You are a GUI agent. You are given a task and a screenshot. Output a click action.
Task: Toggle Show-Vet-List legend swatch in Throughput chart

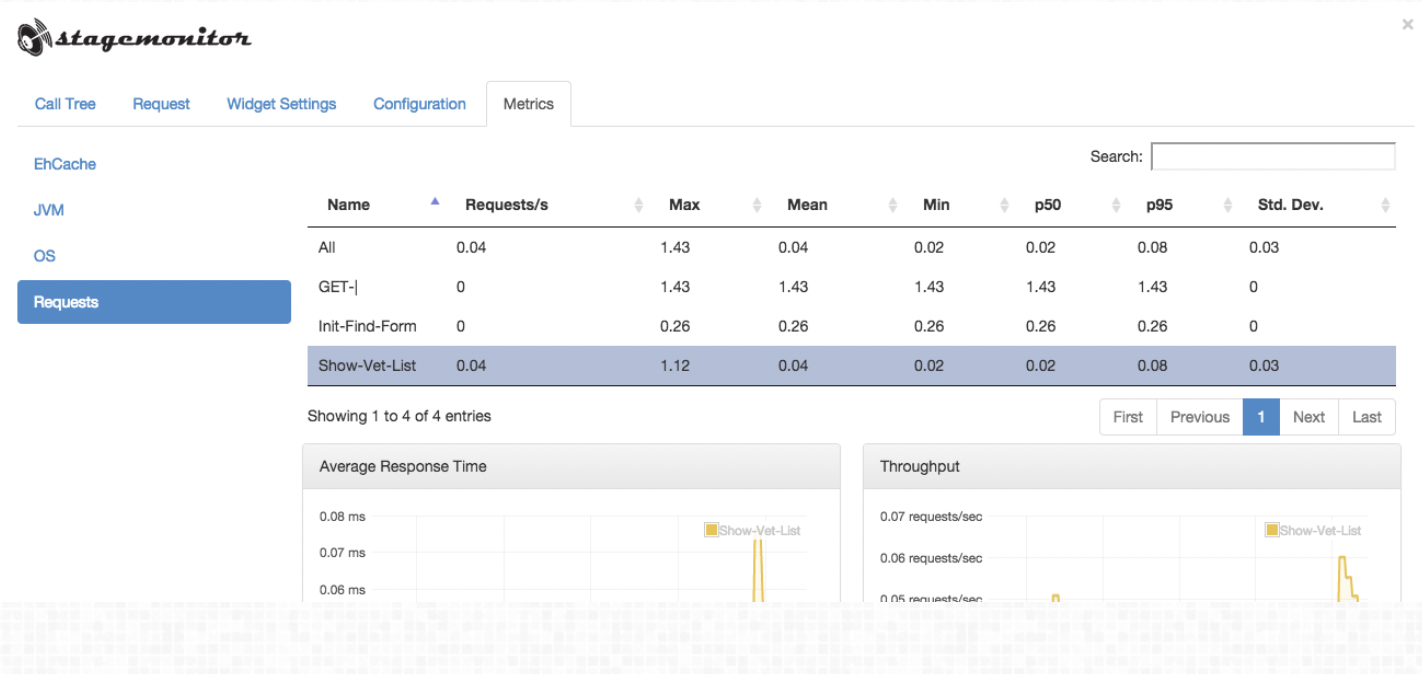pos(1272,530)
